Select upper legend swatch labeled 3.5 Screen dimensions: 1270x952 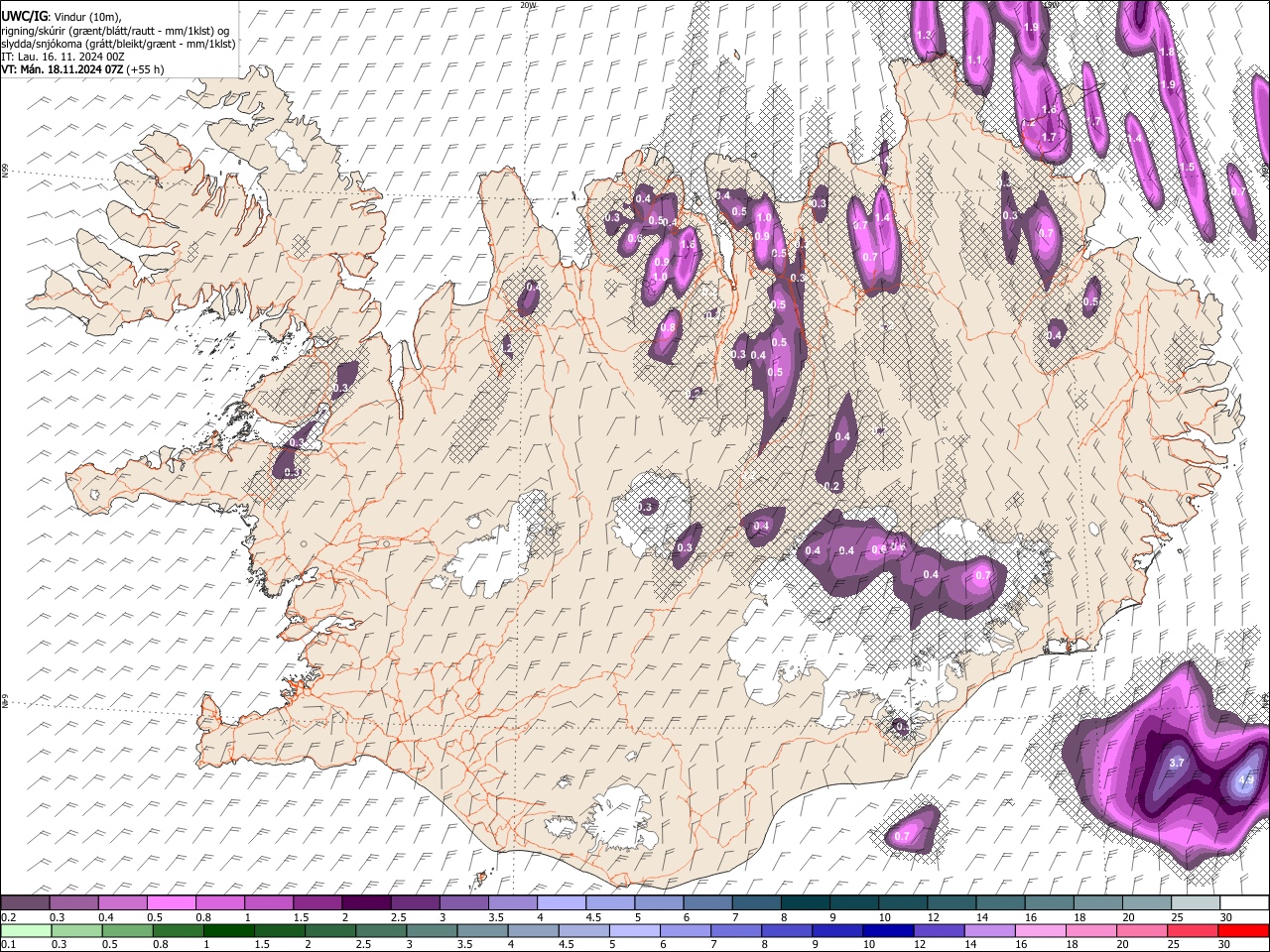(x=513, y=903)
